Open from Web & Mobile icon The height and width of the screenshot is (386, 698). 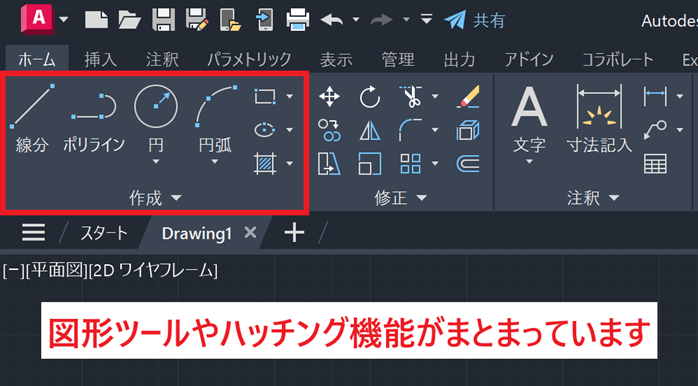pyautogui.click(x=230, y=20)
